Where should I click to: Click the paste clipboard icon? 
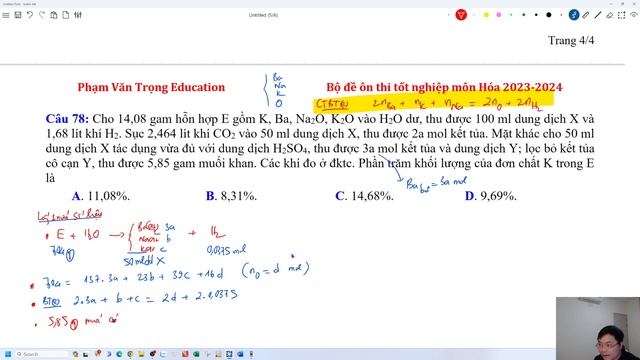point(53,15)
